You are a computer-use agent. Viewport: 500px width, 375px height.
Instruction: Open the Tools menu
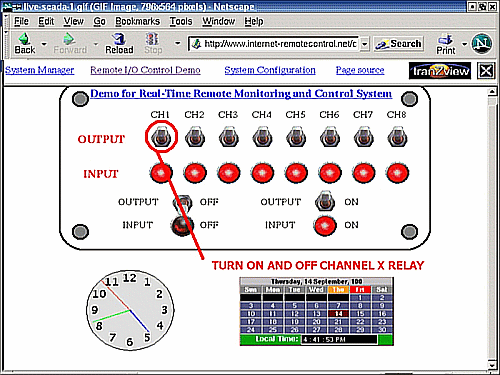click(181, 21)
